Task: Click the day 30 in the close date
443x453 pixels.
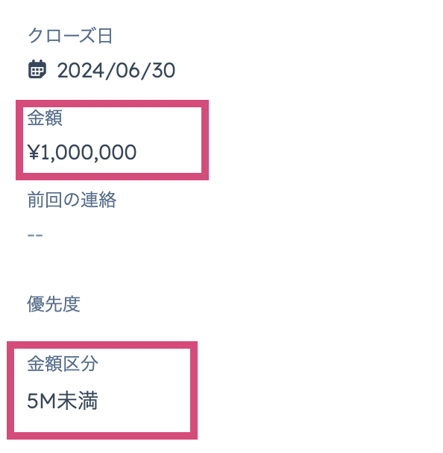Action: click(164, 70)
